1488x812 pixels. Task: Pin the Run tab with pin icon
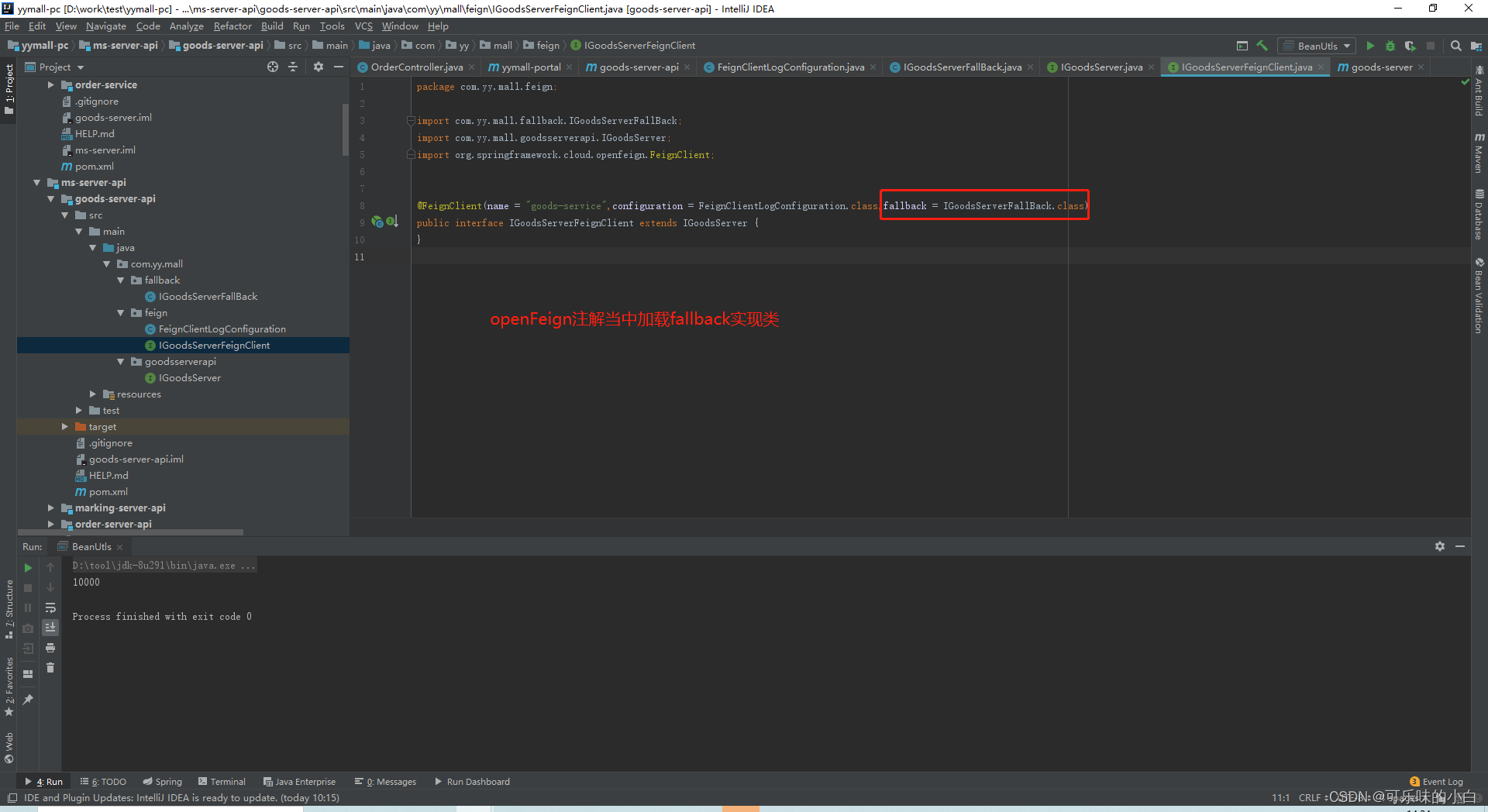click(x=28, y=699)
